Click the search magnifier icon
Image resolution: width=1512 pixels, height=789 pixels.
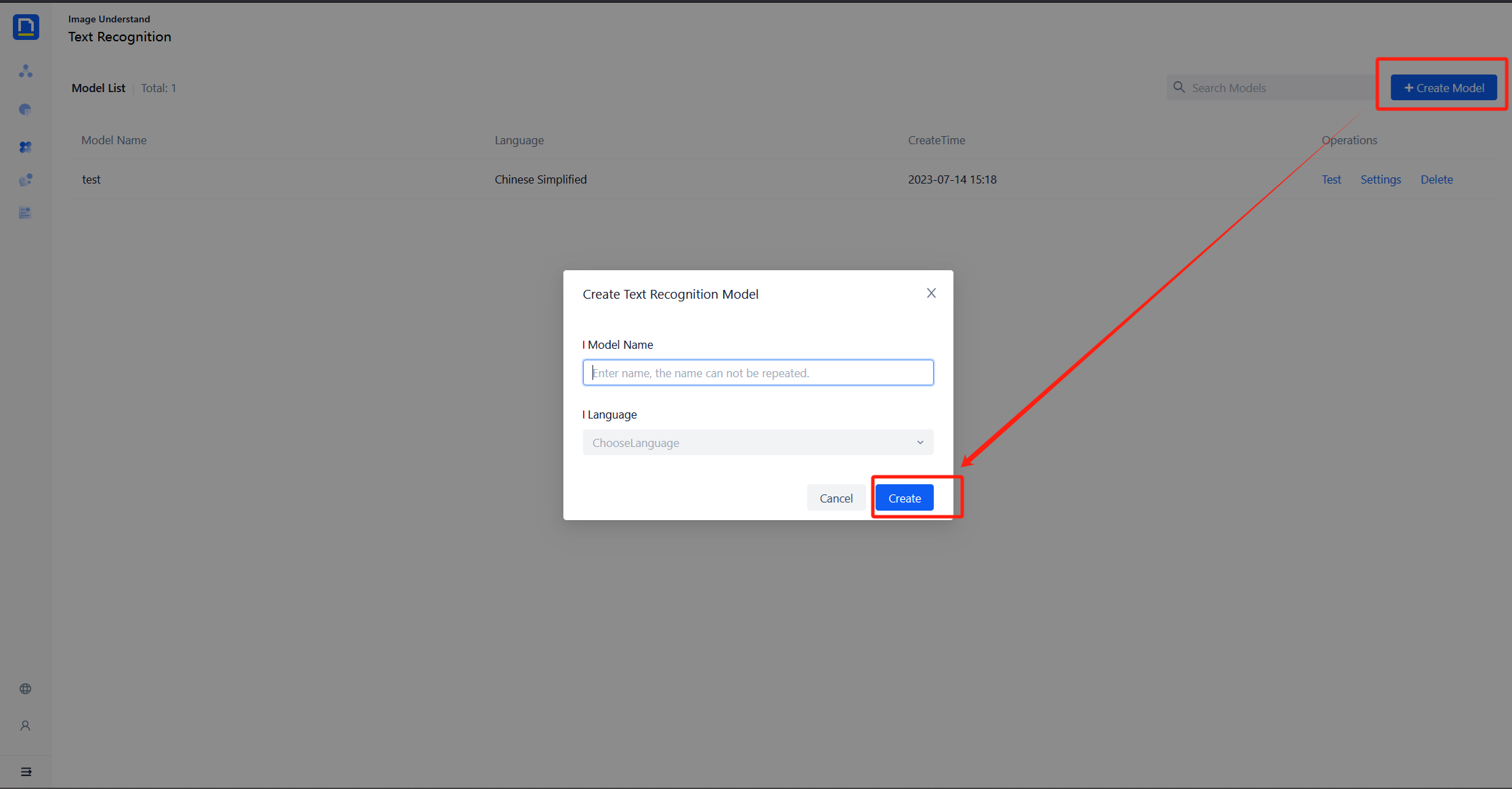[x=1179, y=87]
